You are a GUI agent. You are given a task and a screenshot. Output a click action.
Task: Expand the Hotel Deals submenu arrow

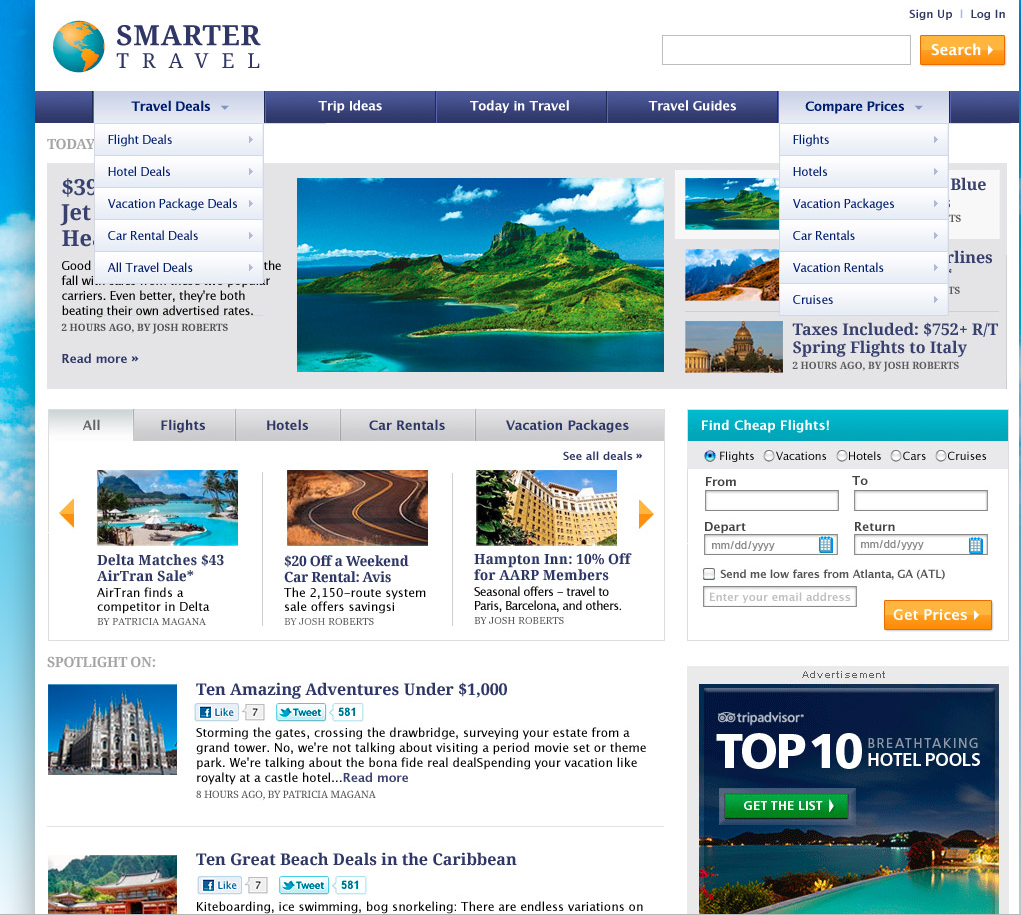(x=251, y=171)
